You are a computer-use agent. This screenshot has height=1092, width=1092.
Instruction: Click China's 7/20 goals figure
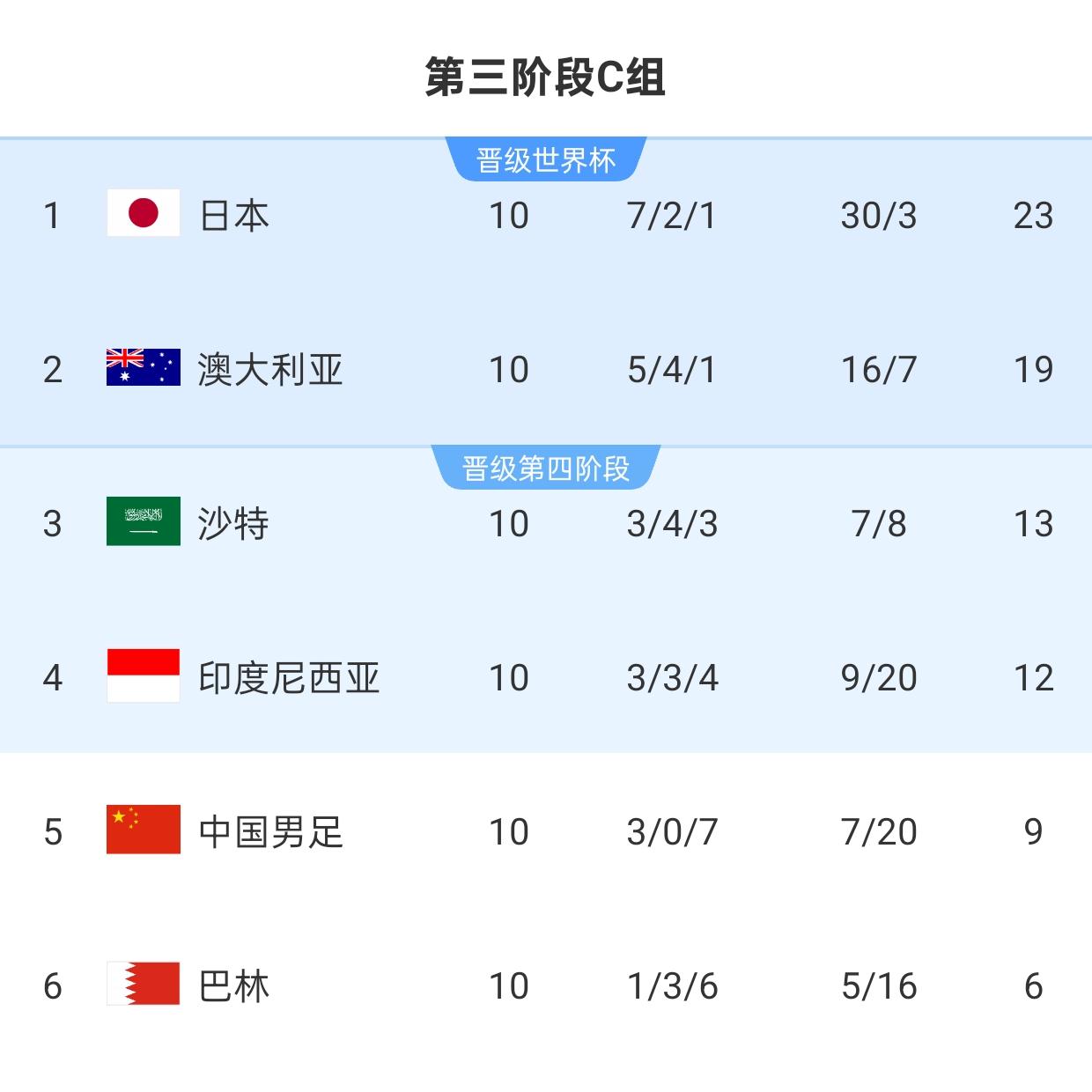879,832
